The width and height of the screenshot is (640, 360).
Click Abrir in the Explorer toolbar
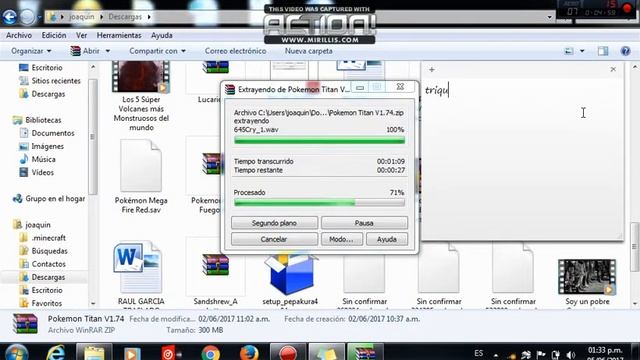[85, 51]
